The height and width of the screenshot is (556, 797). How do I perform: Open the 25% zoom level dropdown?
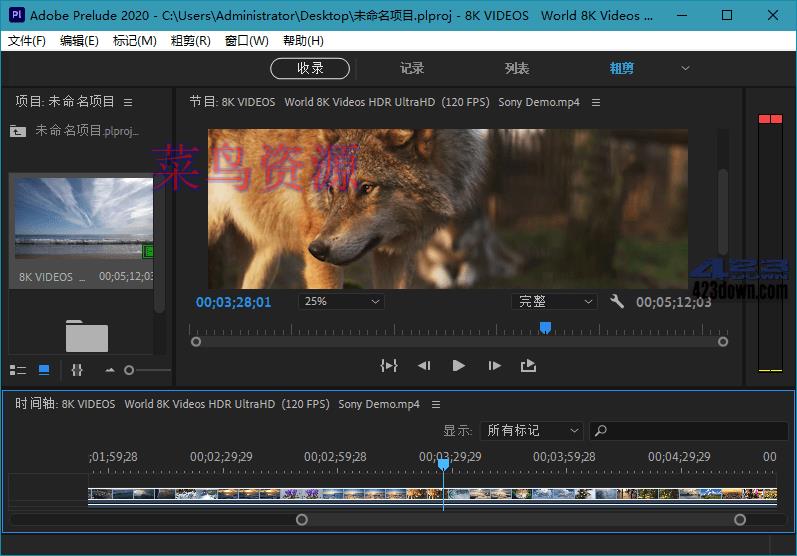click(x=341, y=301)
